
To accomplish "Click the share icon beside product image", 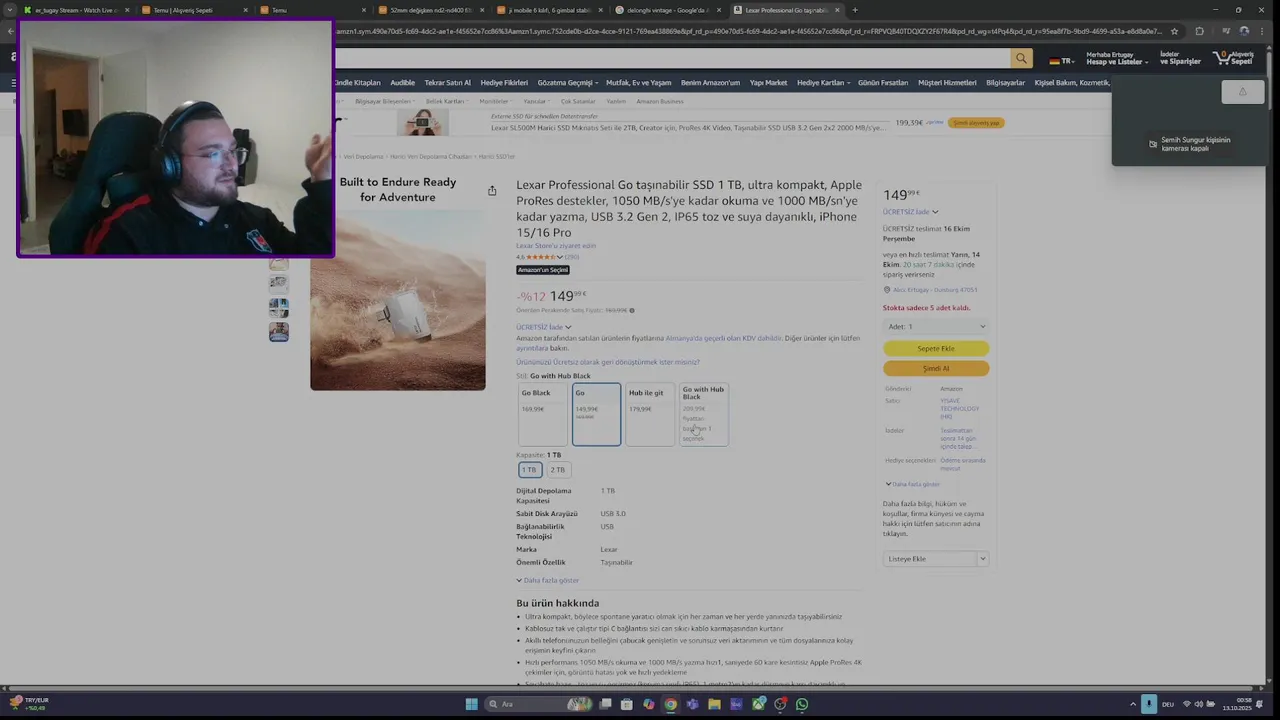I will point(492,190).
